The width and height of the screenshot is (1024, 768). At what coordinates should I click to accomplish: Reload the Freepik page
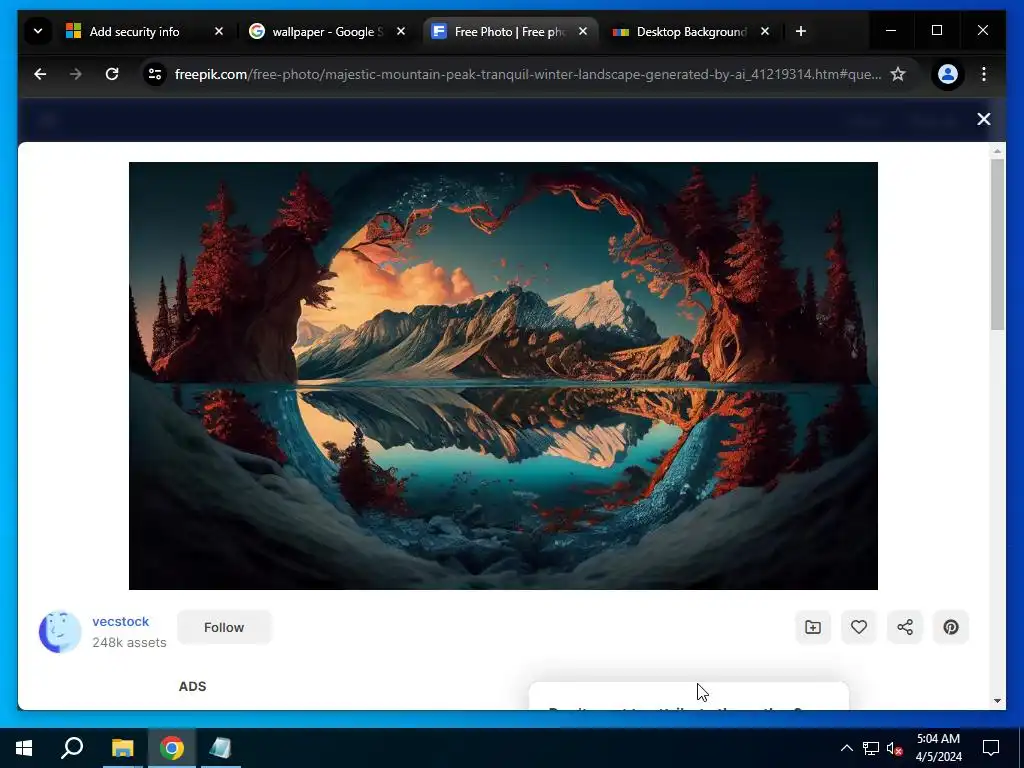tap(112, 74)
